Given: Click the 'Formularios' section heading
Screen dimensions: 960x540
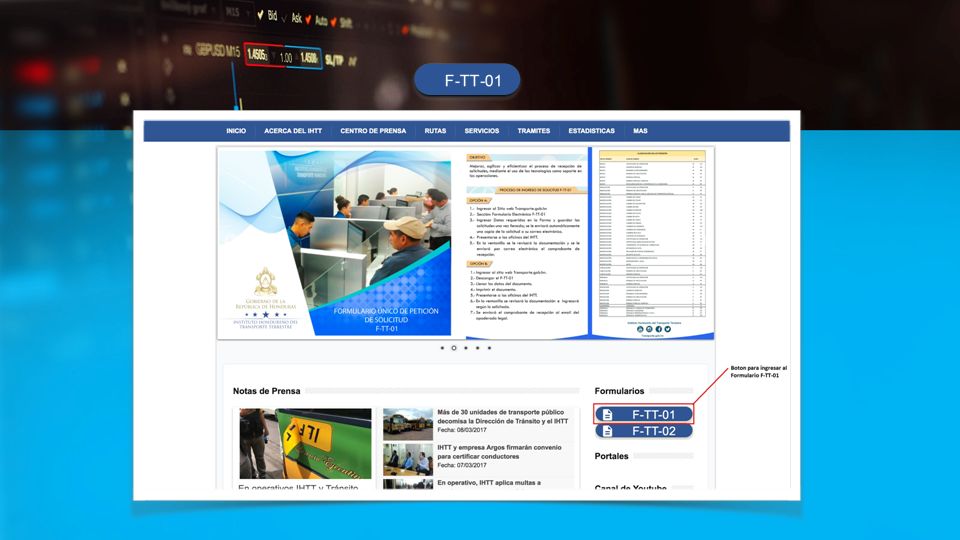Looking at the screenshot, I should [619, 391].
